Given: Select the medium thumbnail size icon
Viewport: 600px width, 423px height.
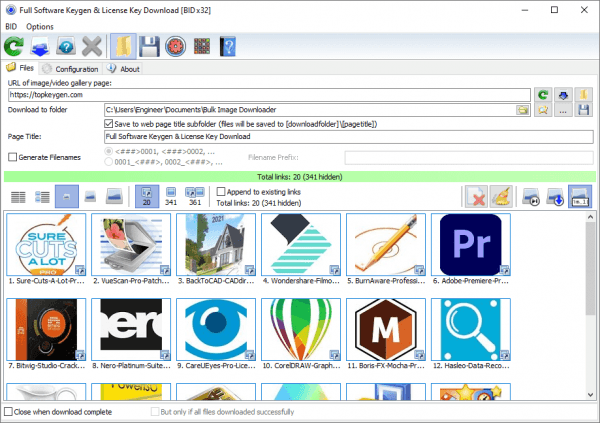Looking at the screenshot, I should pyautogui.click(x=90, y=197).
